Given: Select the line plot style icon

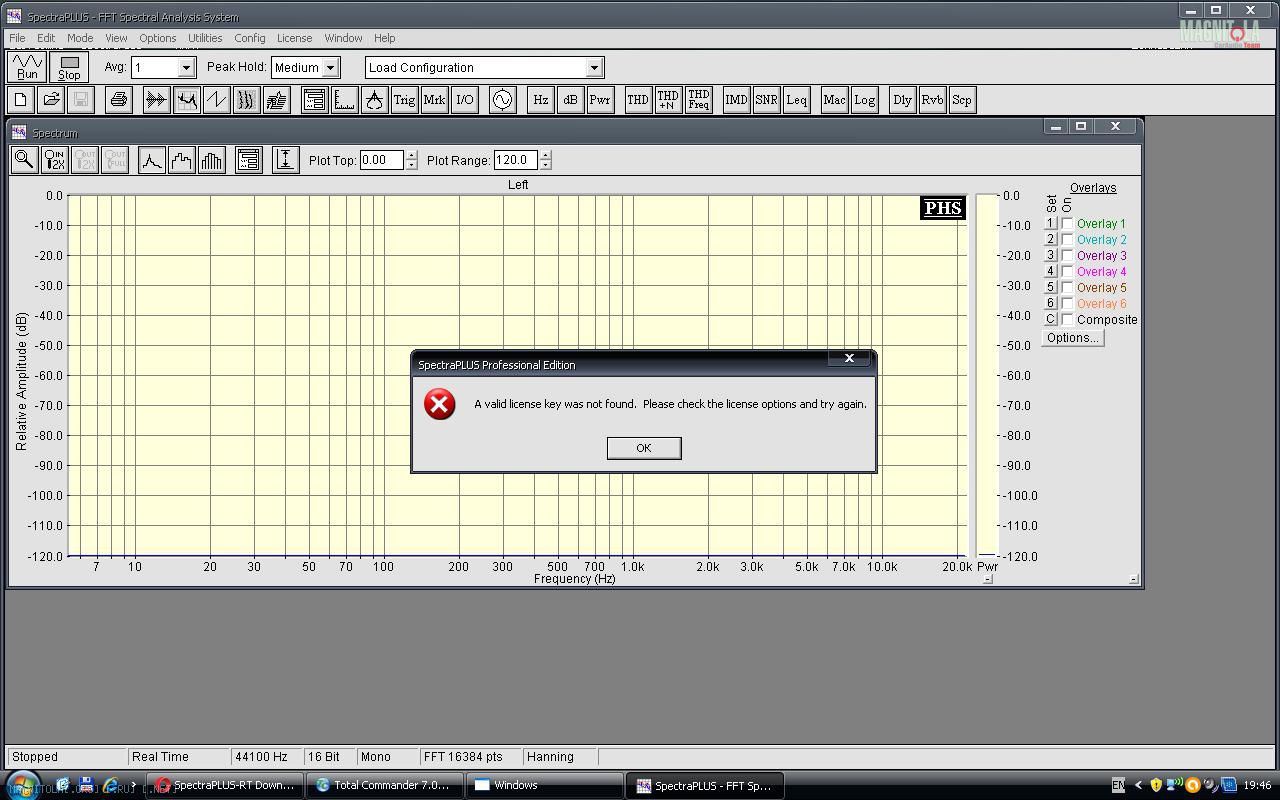Looking at the screenshot, I should tap(152, 160).
